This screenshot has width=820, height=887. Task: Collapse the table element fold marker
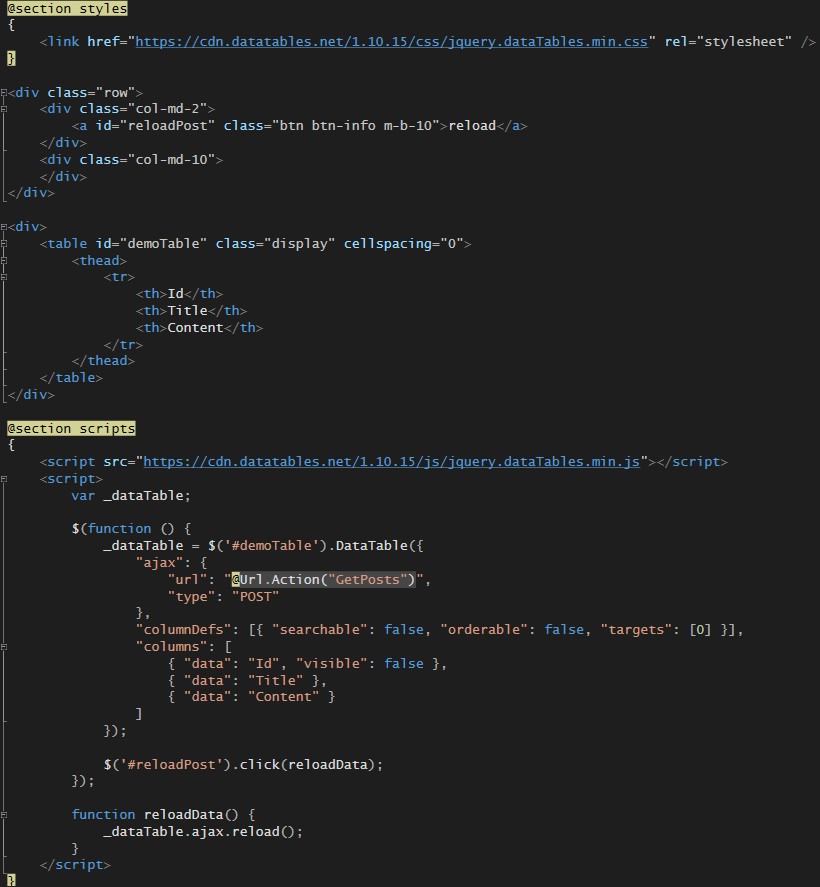[4, 243]
